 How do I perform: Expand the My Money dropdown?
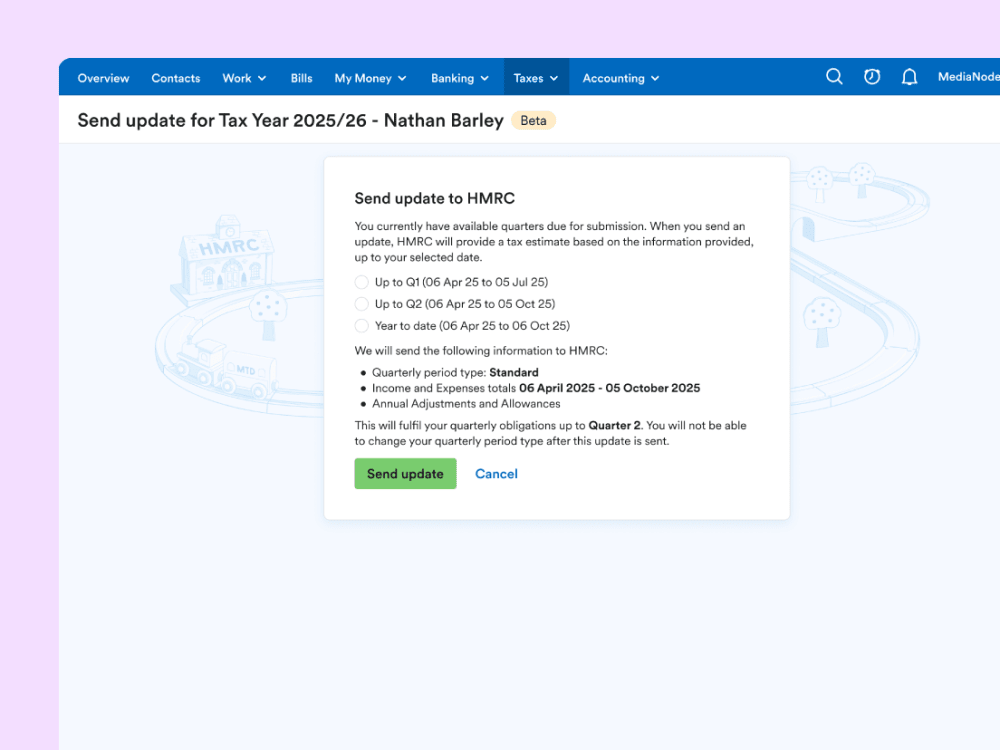(x=370, y=78)
